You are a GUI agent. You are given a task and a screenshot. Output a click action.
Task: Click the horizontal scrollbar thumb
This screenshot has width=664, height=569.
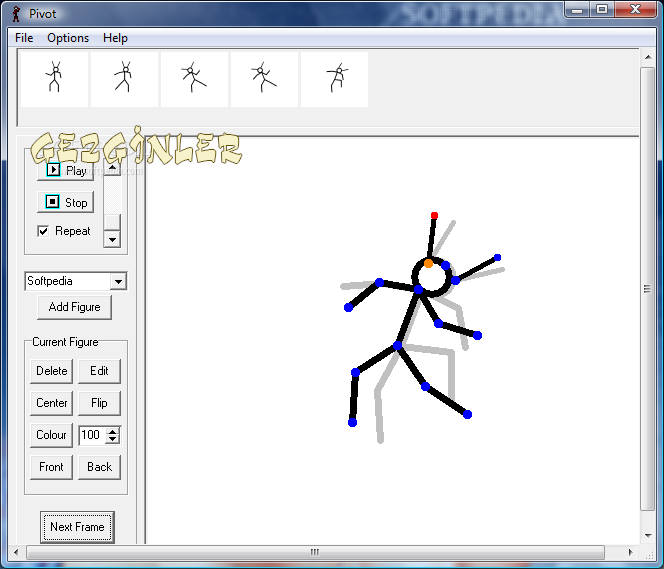click(315, 552)
